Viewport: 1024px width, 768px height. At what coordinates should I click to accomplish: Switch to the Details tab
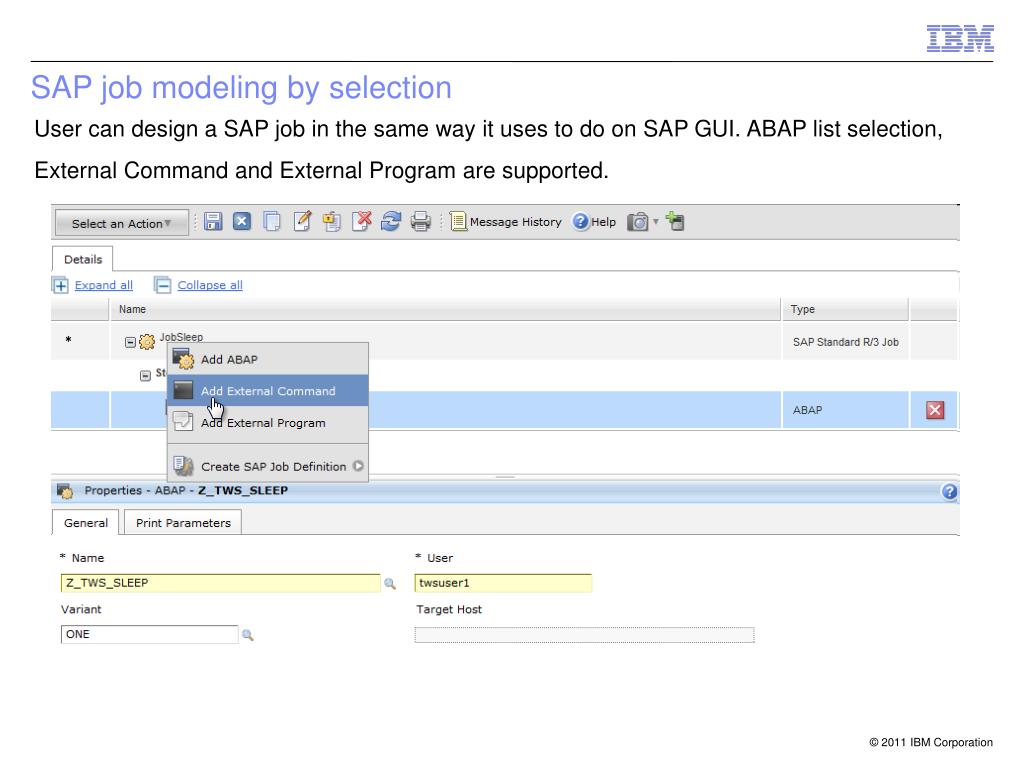click(x=83, y=259)
